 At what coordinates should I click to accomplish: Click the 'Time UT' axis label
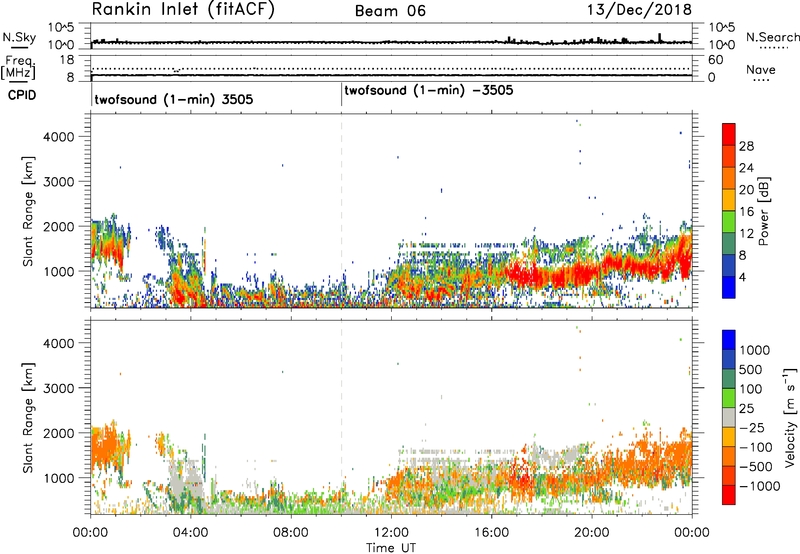391,548
